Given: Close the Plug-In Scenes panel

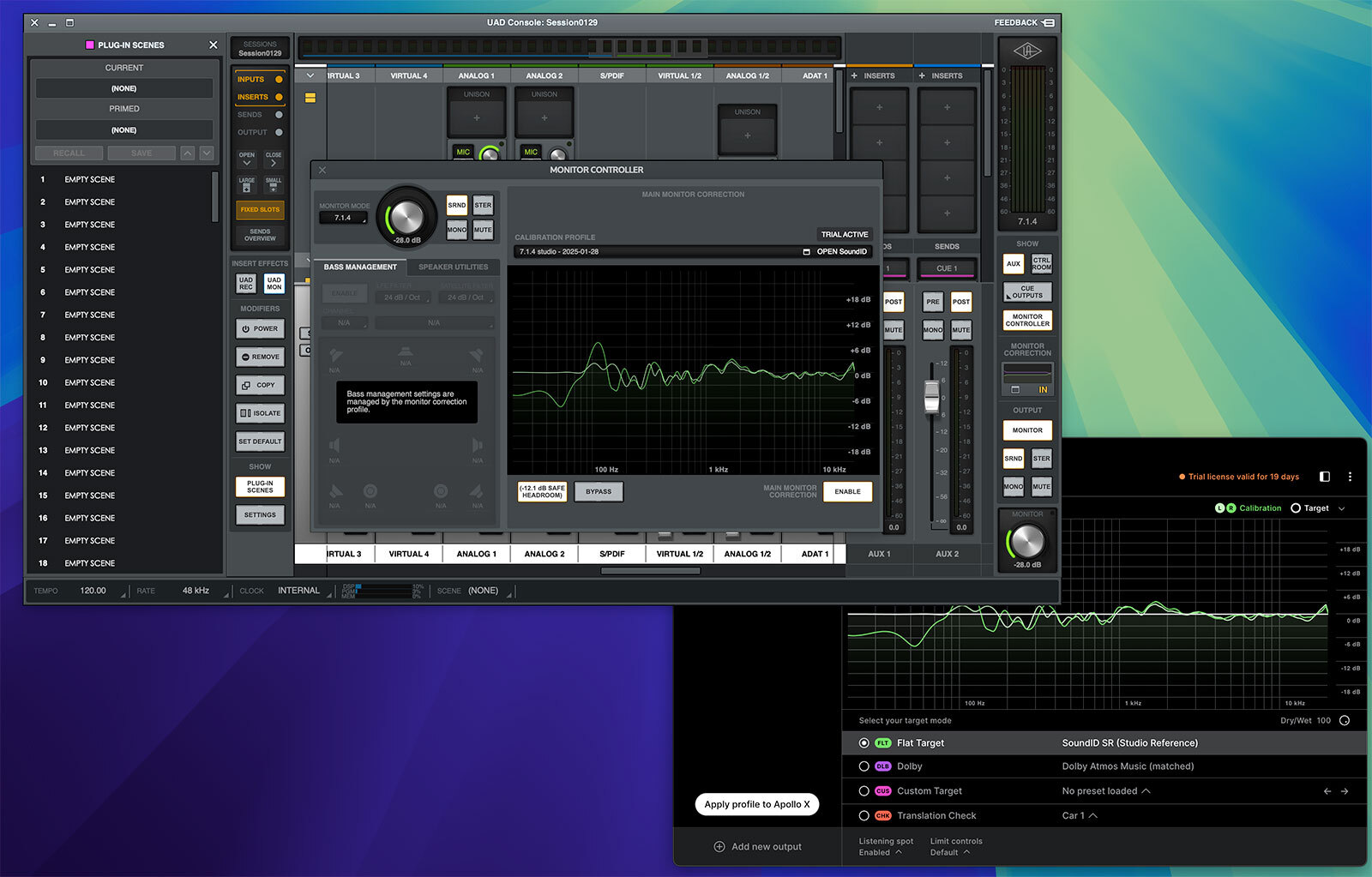Looking at the screenshot, I should (214, 45).
